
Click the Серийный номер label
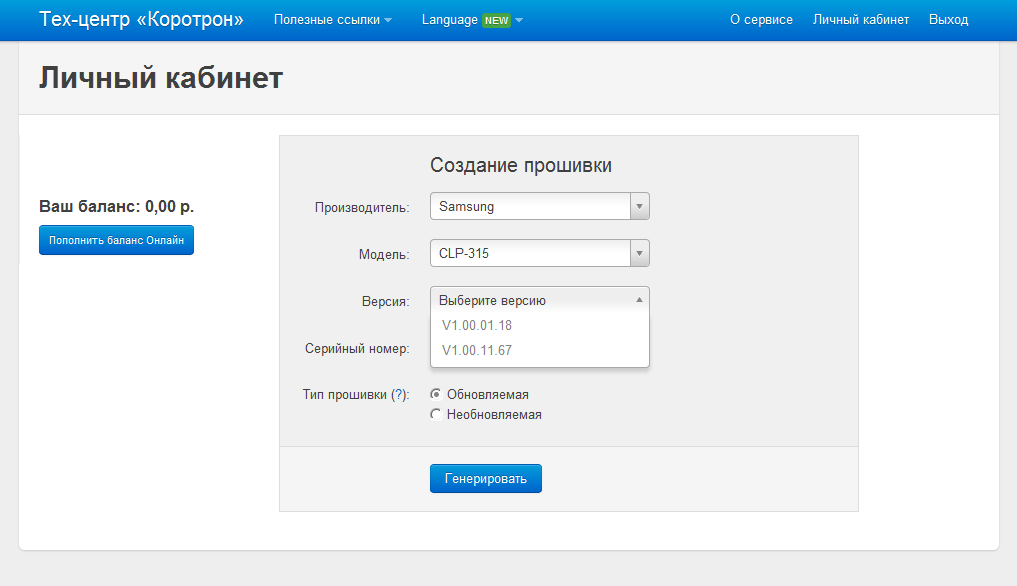357,348
